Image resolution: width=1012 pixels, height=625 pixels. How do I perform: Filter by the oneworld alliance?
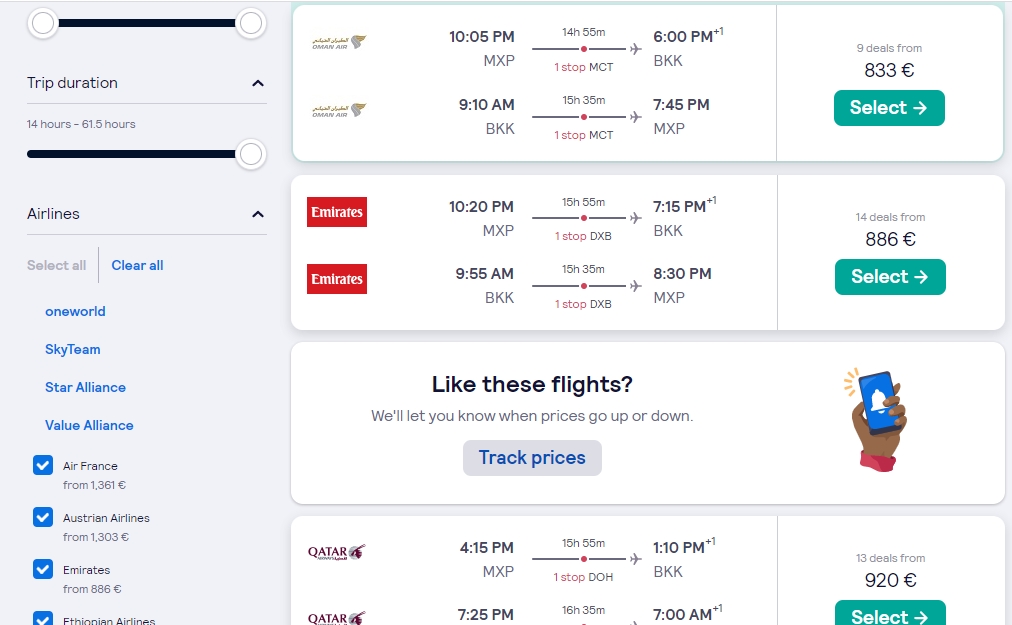[x=75, y=311]
